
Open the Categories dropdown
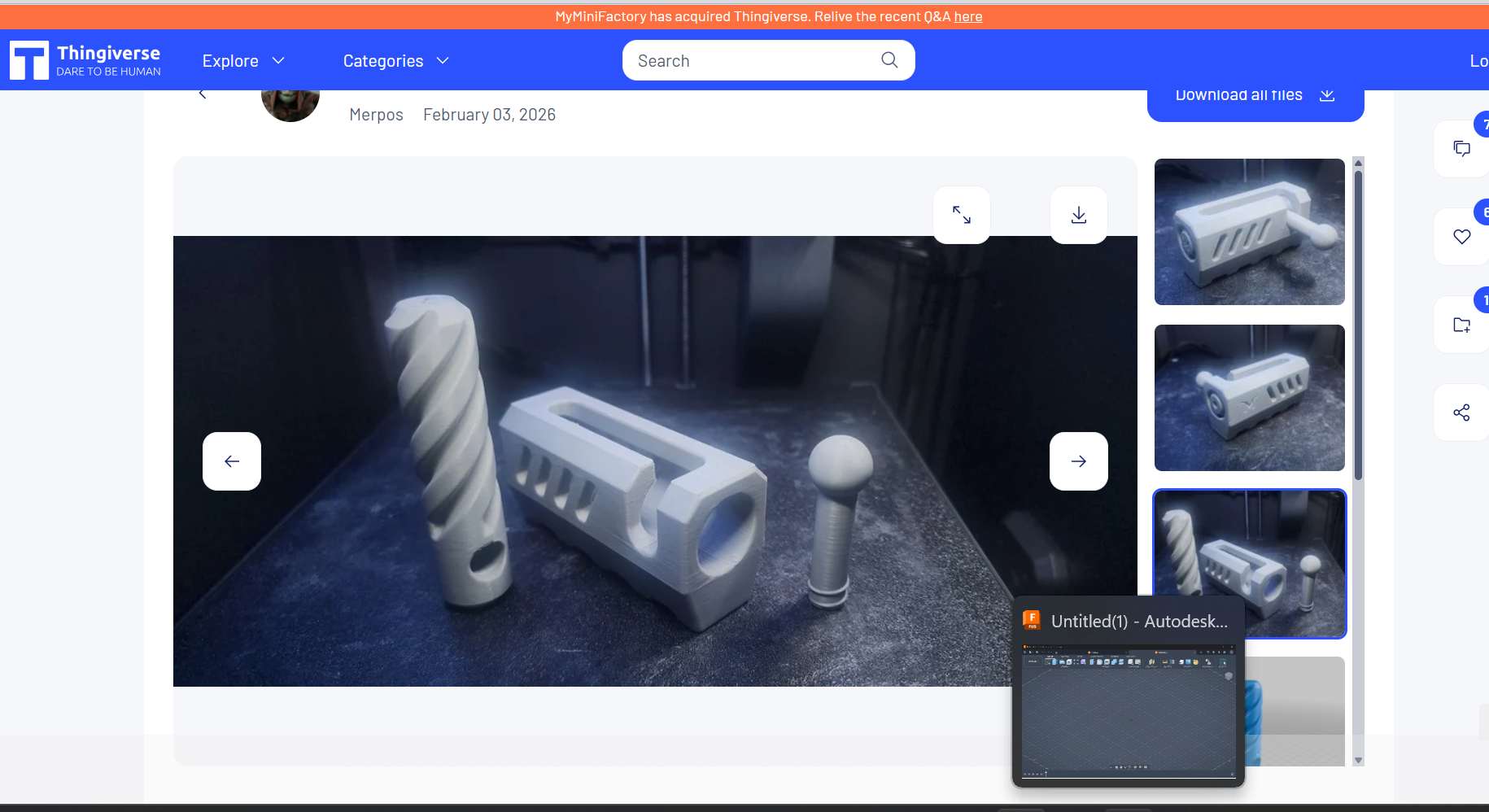(395, 60)
